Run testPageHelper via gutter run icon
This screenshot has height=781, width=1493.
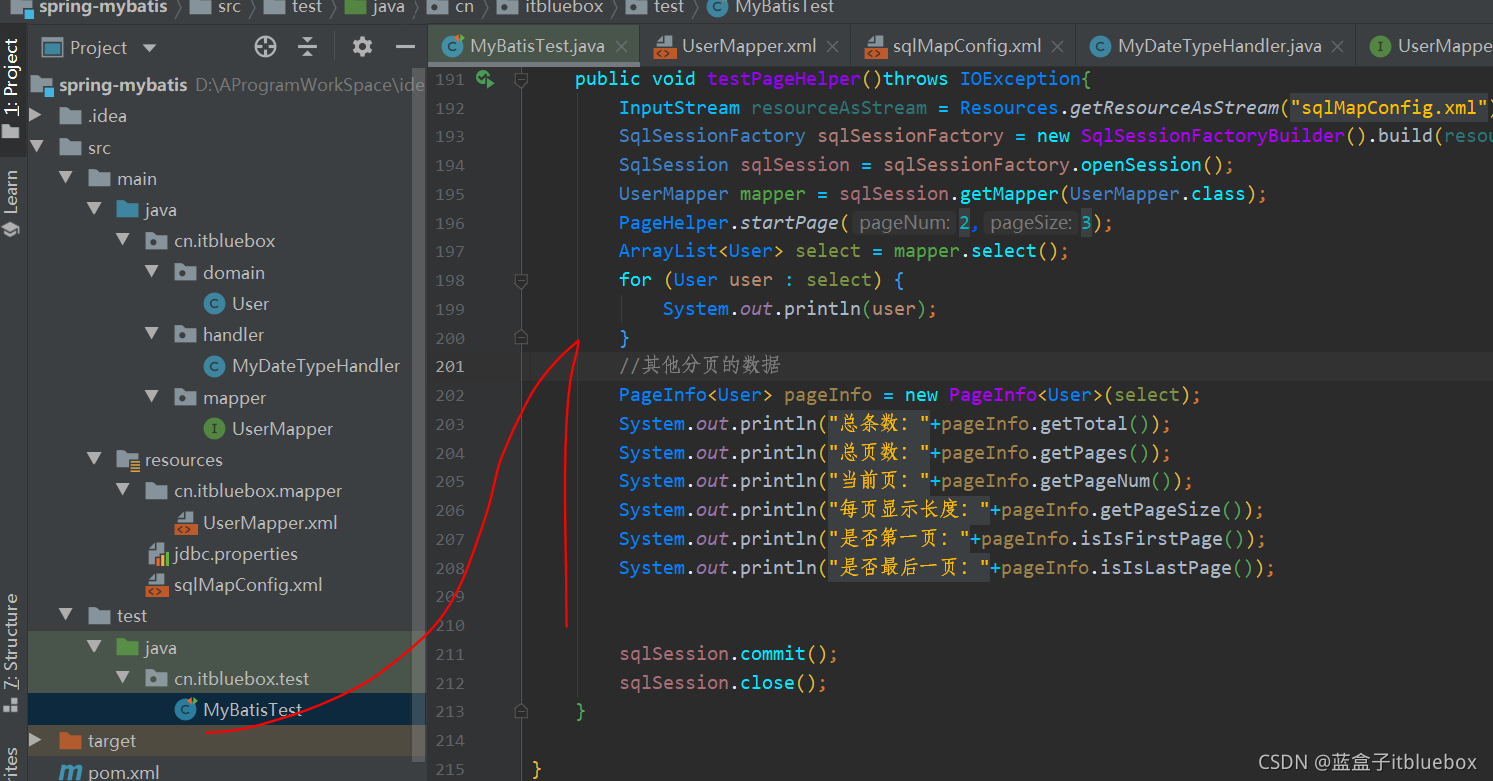(485, 79)
